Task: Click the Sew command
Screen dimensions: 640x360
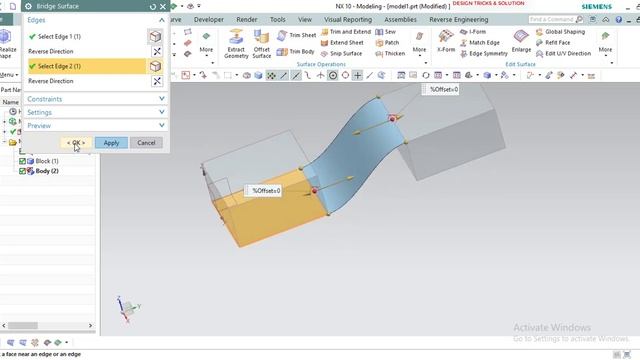Action: (x=386, y=31)
